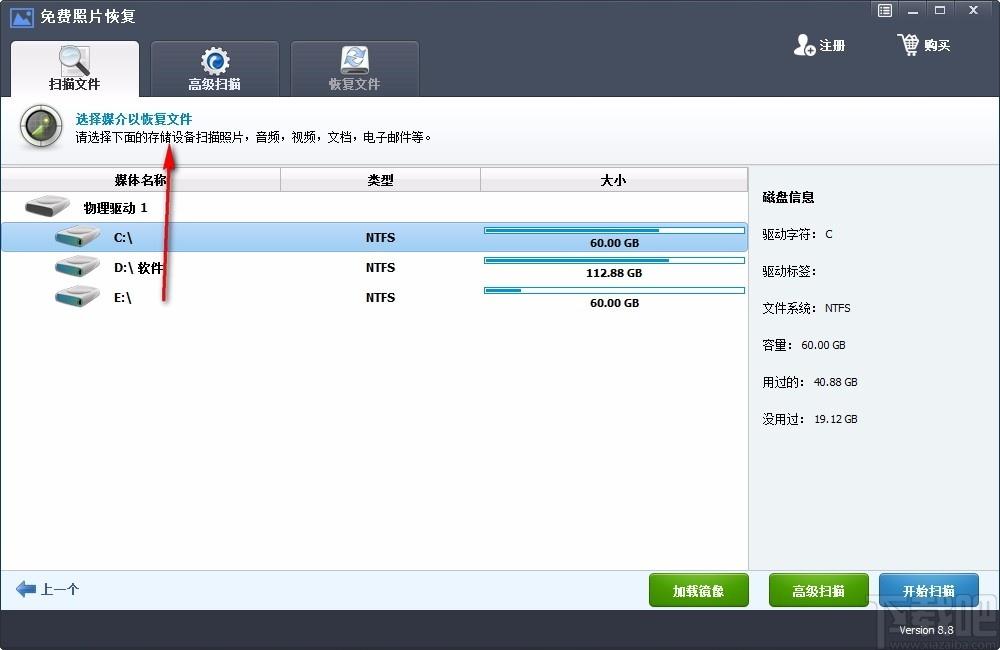Click the C:\ drive icon
Image resolution: width=1000 pixels, height=650 pixels.
78,237
